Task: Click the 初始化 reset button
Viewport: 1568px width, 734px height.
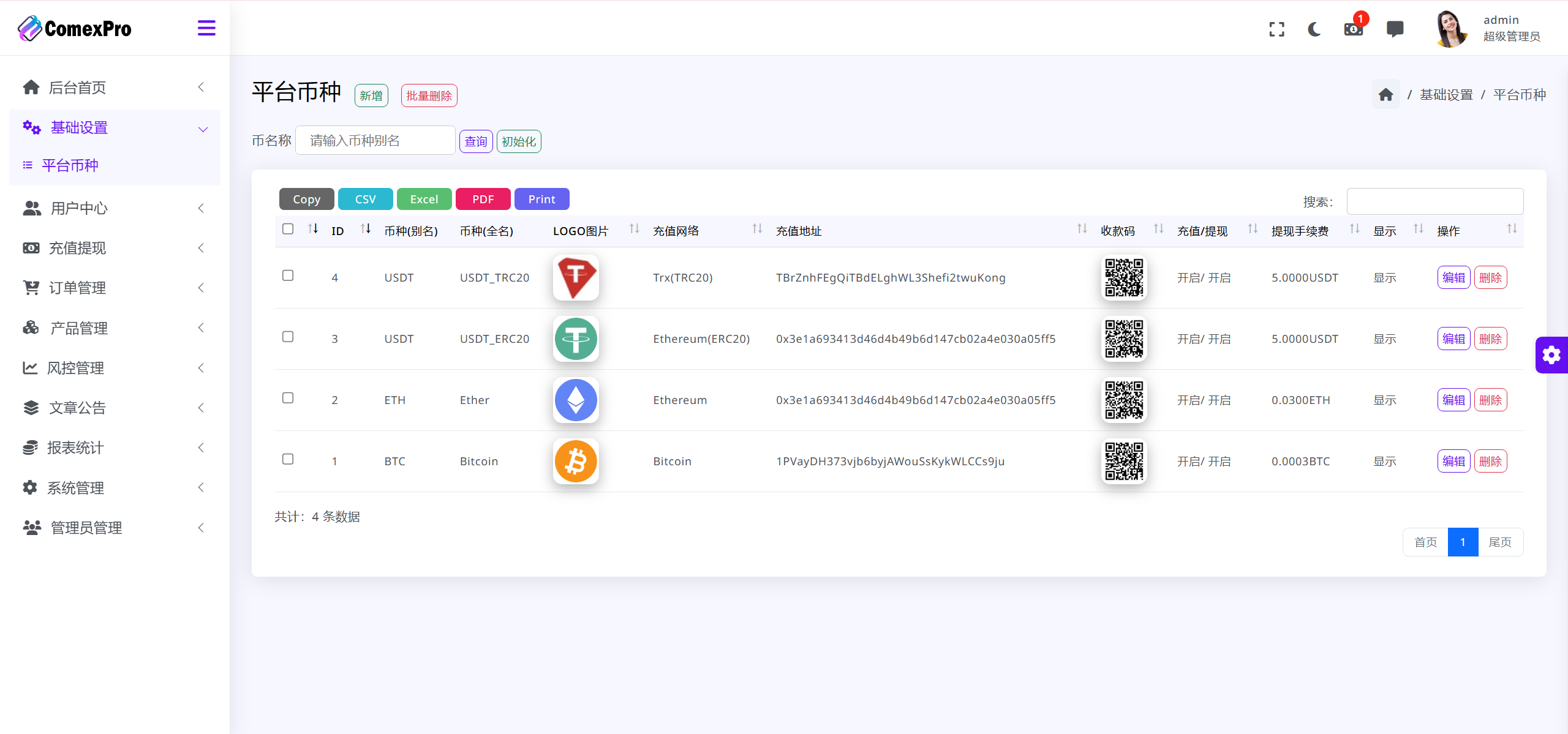Action: [519, 142]
